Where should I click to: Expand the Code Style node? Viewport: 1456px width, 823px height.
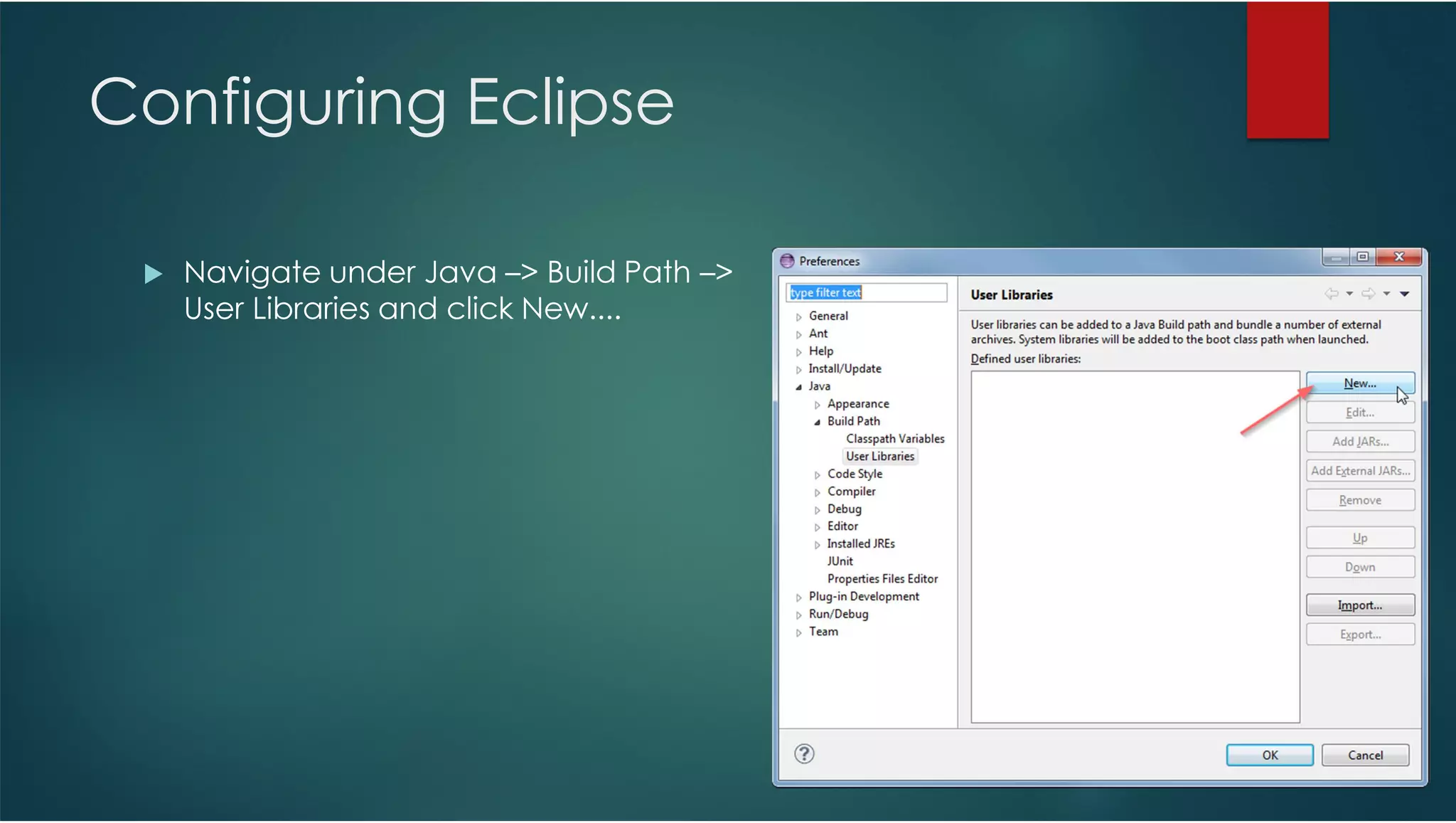coord(817,474)
